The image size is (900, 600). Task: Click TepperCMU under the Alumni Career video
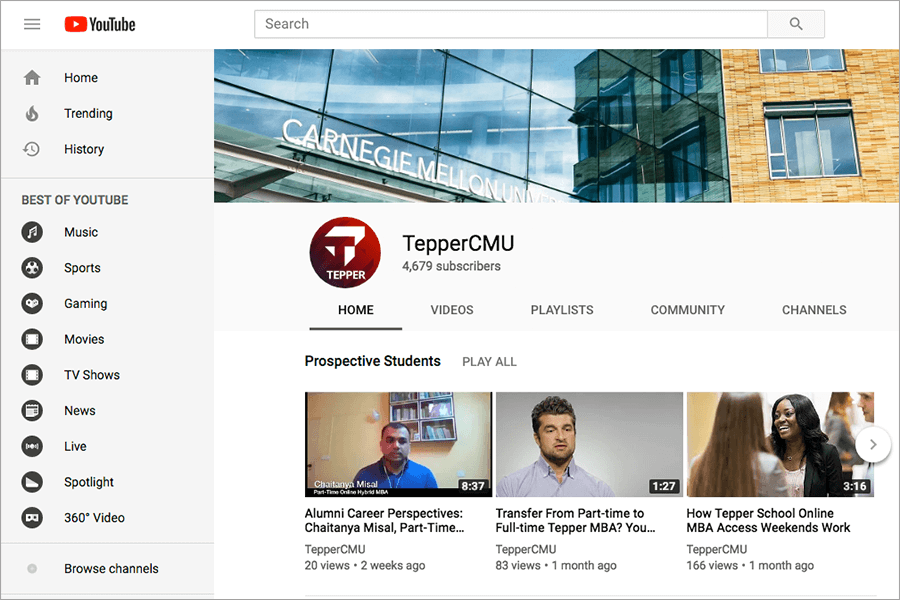click(335, 549)
